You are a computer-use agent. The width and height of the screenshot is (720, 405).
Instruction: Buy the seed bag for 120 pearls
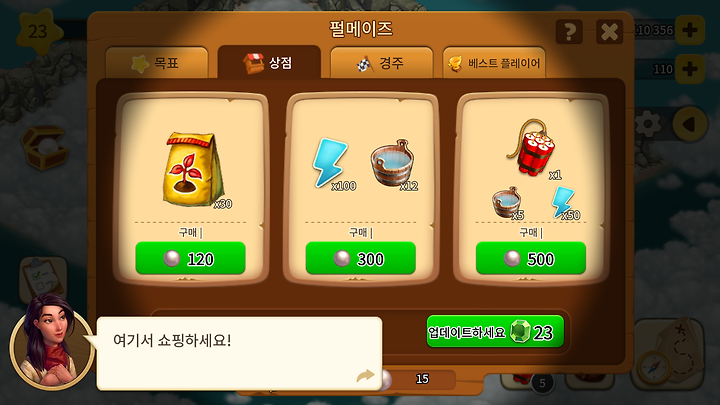tap(190, 259)
